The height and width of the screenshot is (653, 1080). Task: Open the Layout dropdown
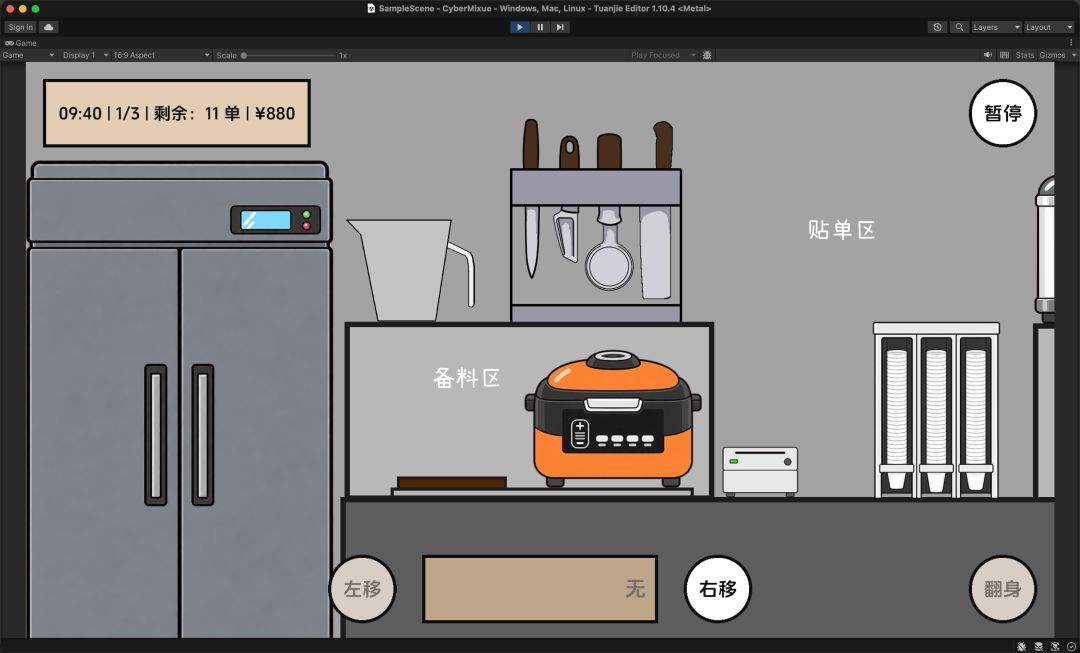(1049, 27)
